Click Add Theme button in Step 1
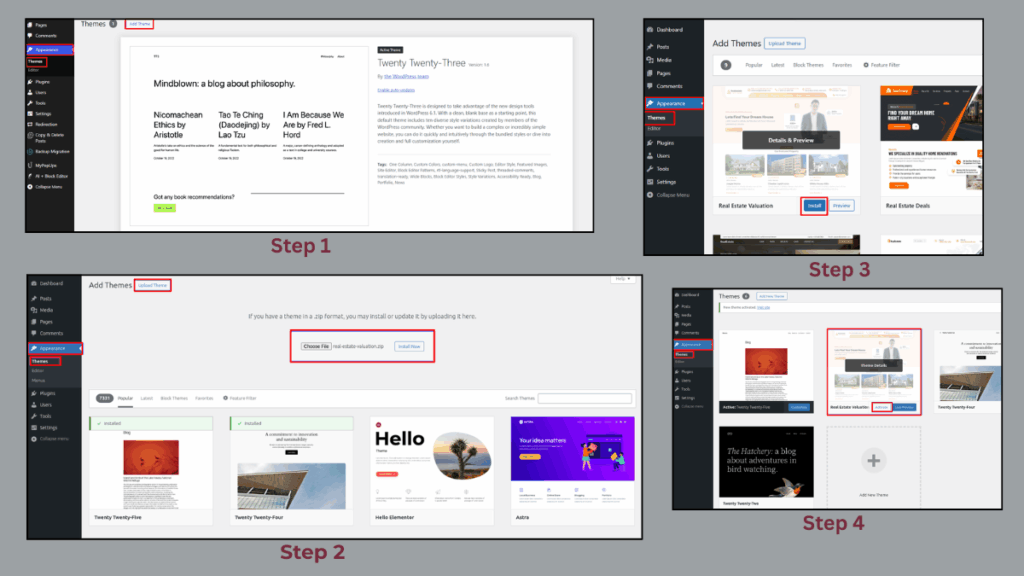The height and width of the screenshot is (576, 1024). click(x=140, y=23)
